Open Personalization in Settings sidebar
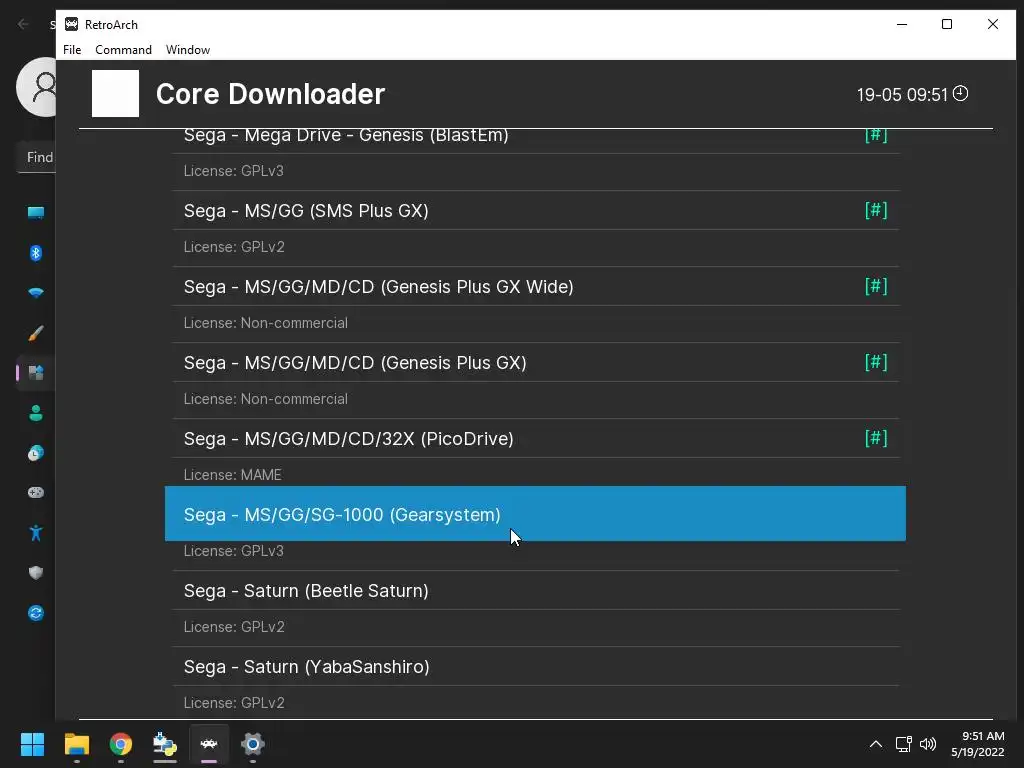This screenshot has height=768, width=1024. pos(36,333)
